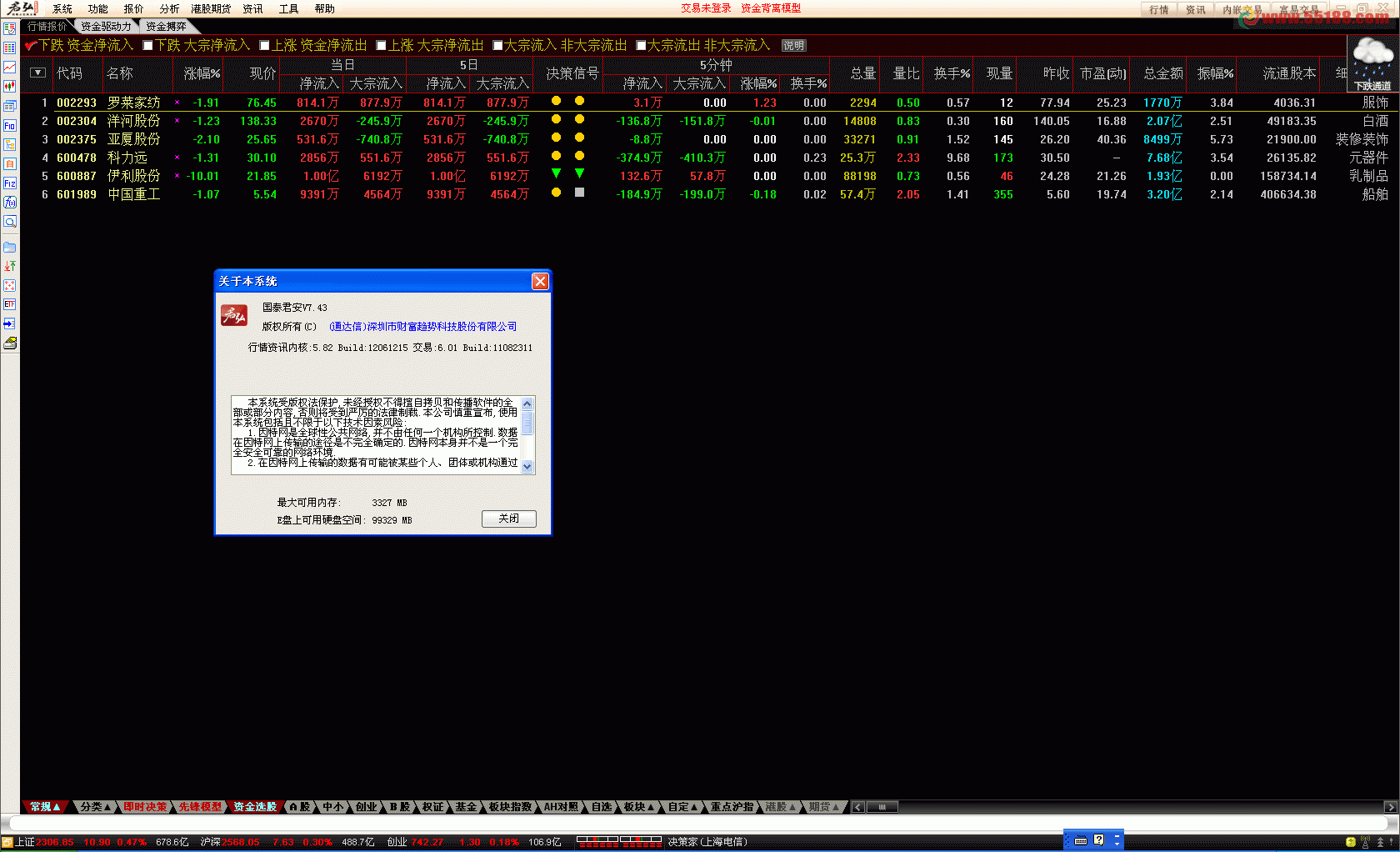Click the 说明 button in filter bar
1400x852 pixels.
794,46
